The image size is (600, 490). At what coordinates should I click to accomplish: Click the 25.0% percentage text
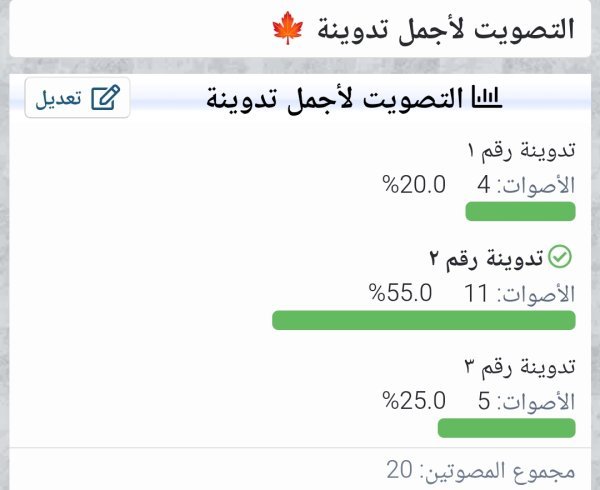[414, 401]
